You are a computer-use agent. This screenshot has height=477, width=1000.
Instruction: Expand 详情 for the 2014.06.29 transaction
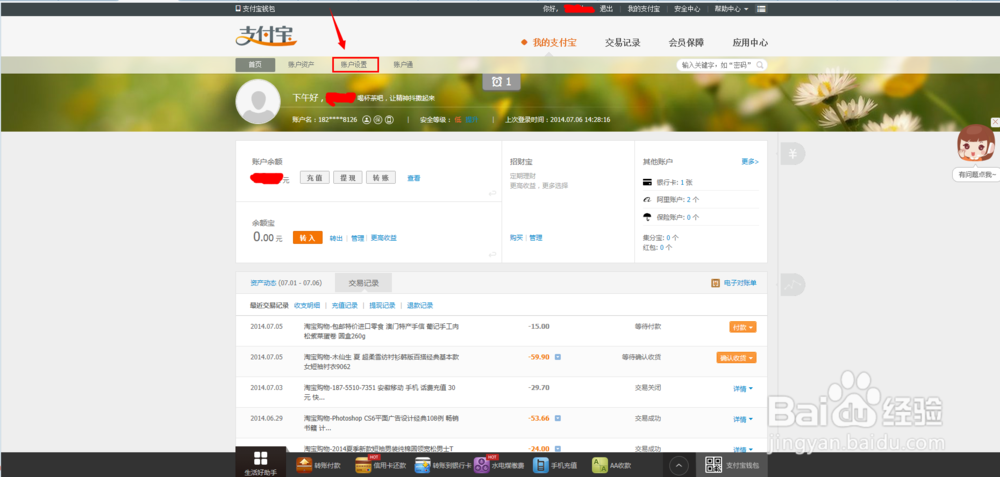coord(743,419)
